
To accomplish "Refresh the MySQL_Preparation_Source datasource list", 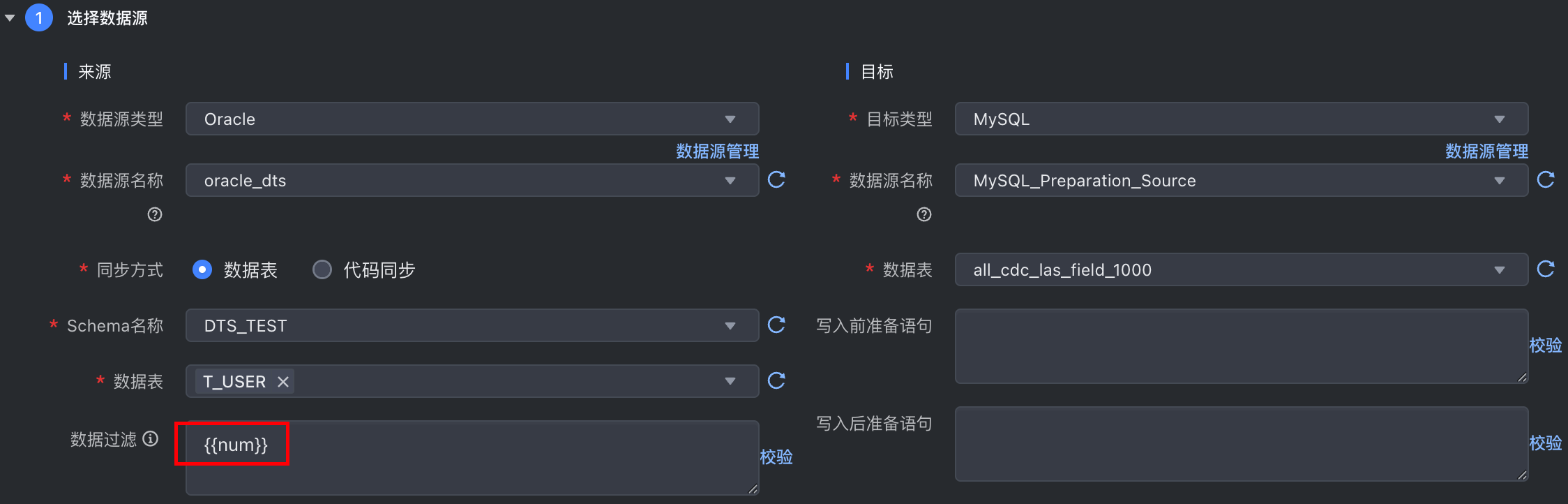I will coord(1546,180).
